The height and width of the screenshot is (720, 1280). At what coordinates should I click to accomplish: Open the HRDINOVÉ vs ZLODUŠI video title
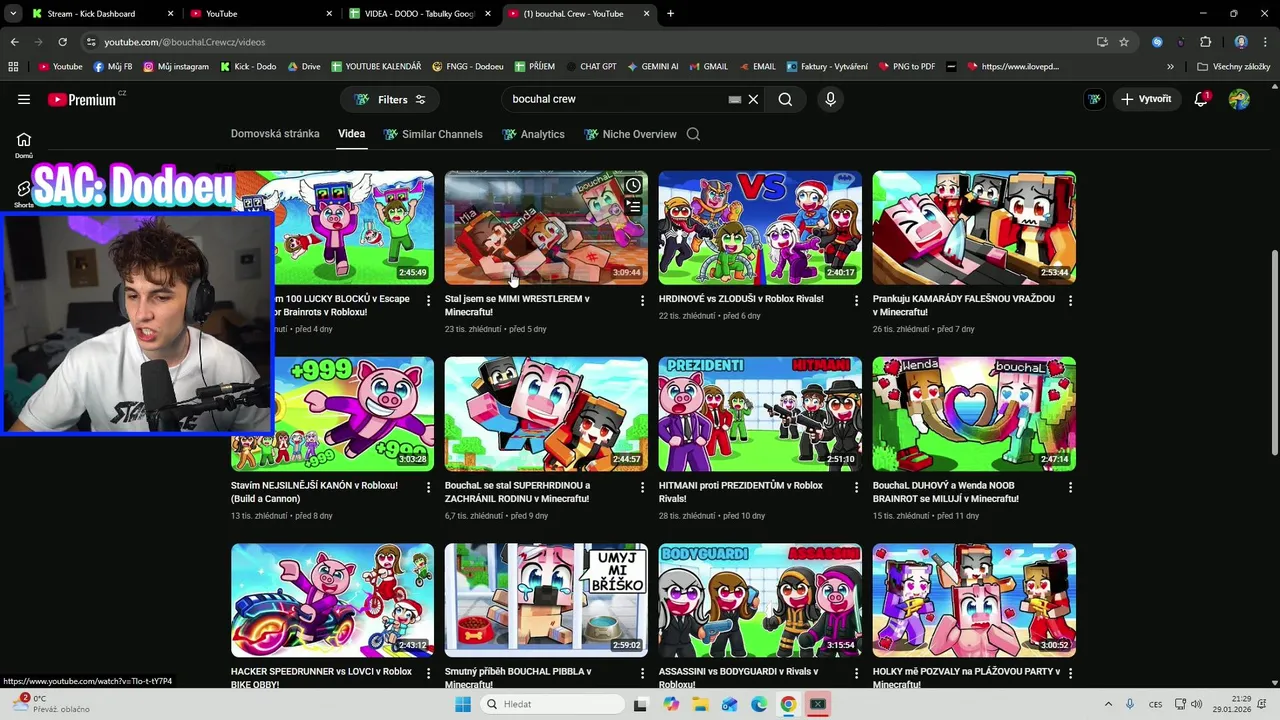coord(741,299)
